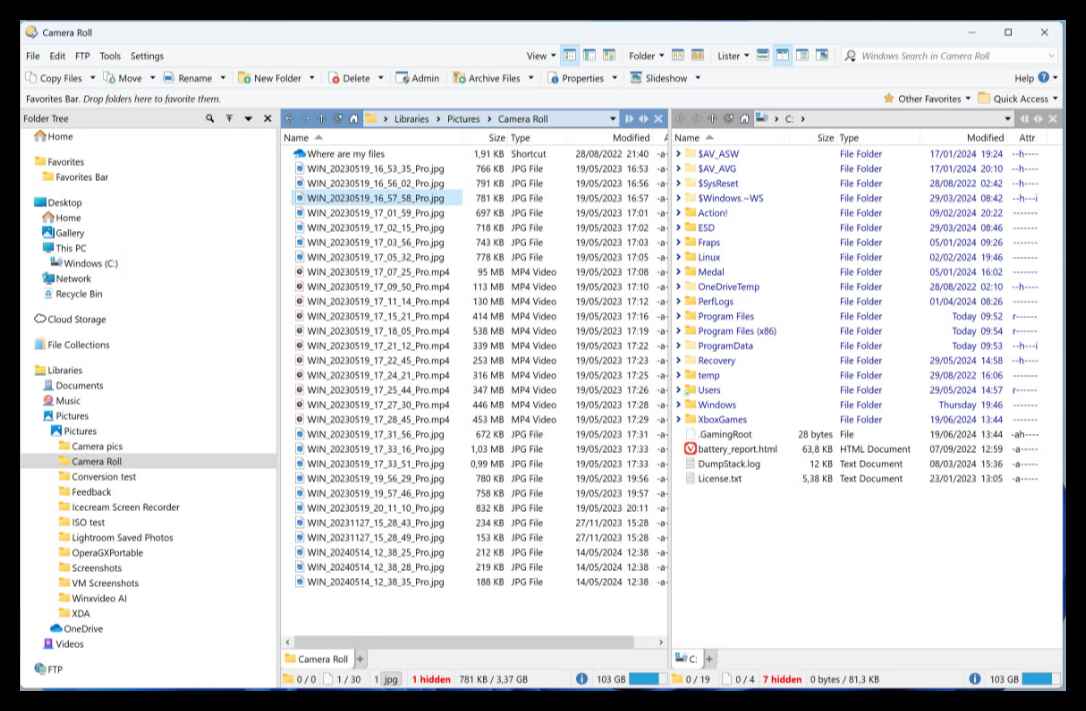The height and width of the screenshot is (711, 1086).
Task: Expand the Program Files folder in the right pane
Action: pos(679,316)
